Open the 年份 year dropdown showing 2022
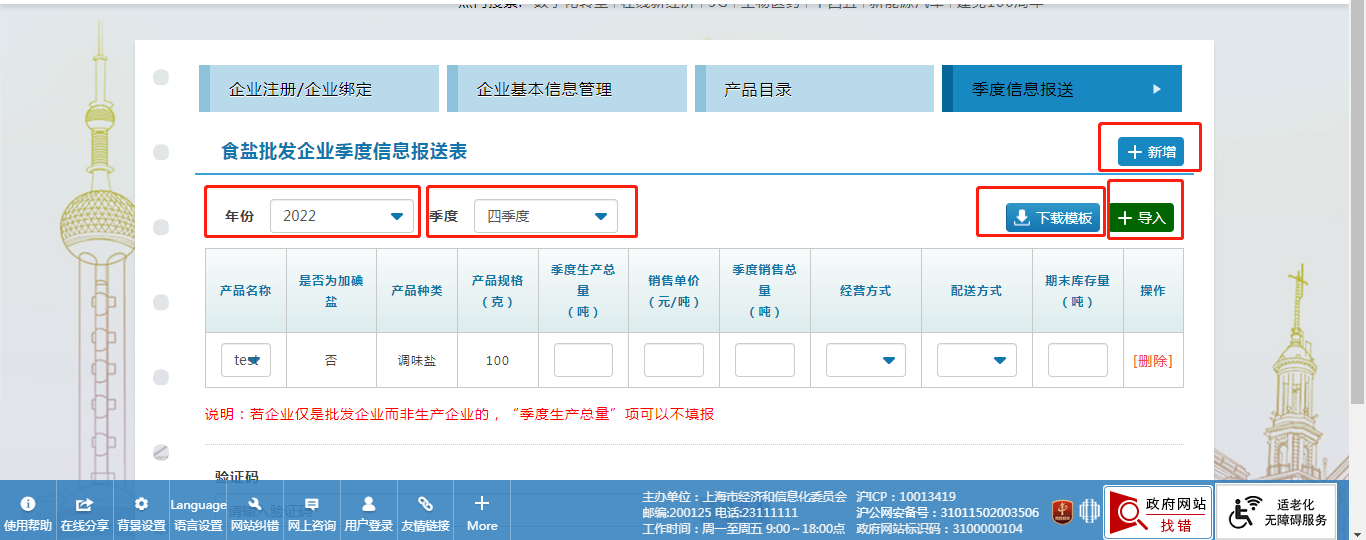The height and width of the screenshot is (540, 1366). (343, 216)
